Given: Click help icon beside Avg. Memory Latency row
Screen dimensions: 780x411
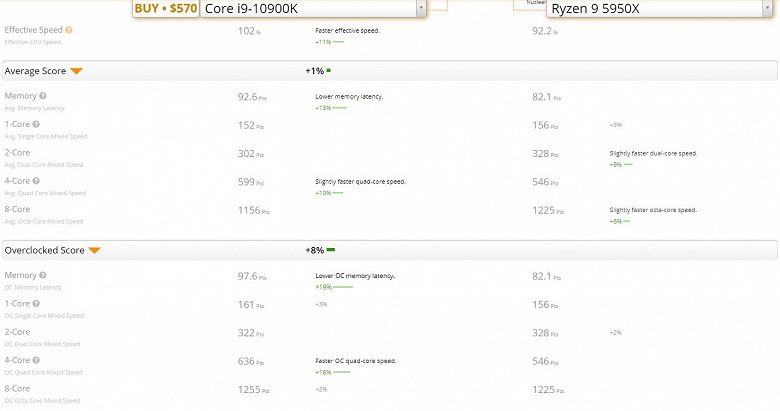Looking at the screenshot, I should (x=43, y=96).
